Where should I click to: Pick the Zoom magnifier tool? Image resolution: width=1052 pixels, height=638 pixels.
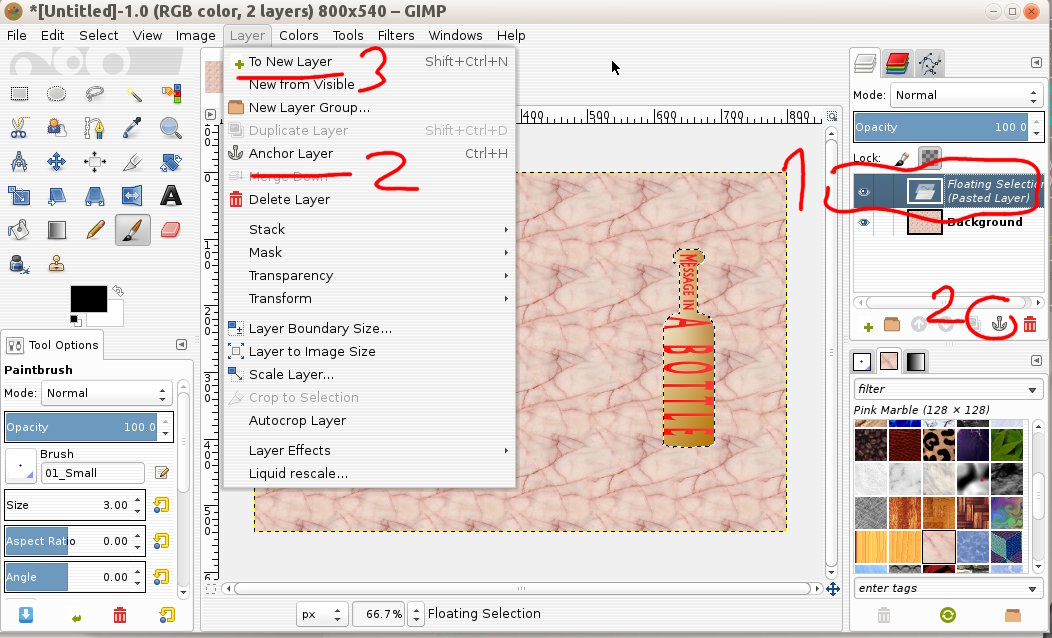[x=171, y=127]
